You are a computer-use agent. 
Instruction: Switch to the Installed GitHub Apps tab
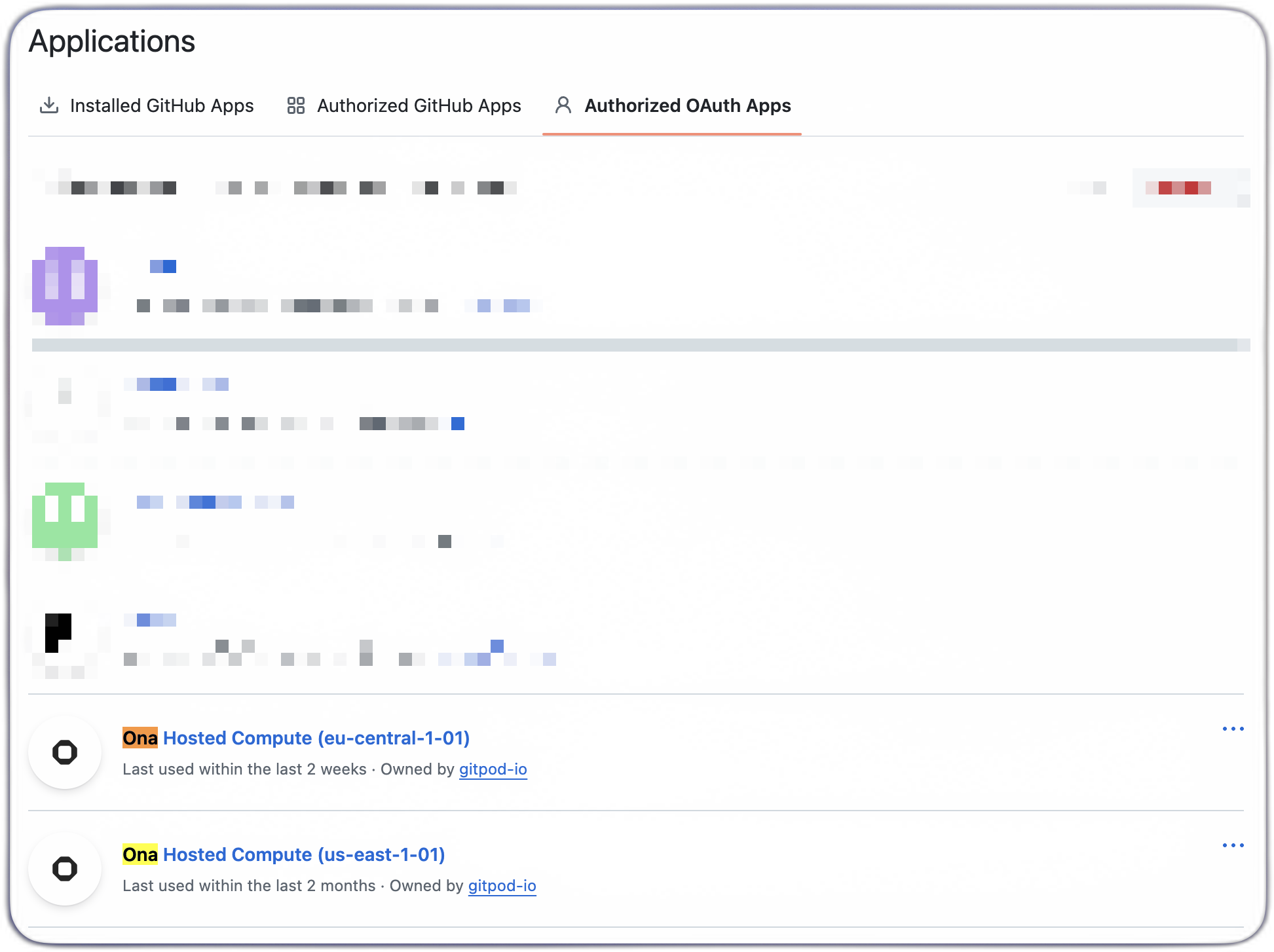click(x=162, y=105)
